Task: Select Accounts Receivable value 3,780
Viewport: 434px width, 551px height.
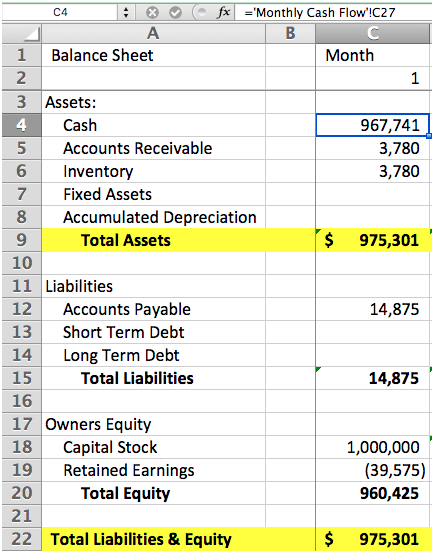Action: tap(373, 148)
